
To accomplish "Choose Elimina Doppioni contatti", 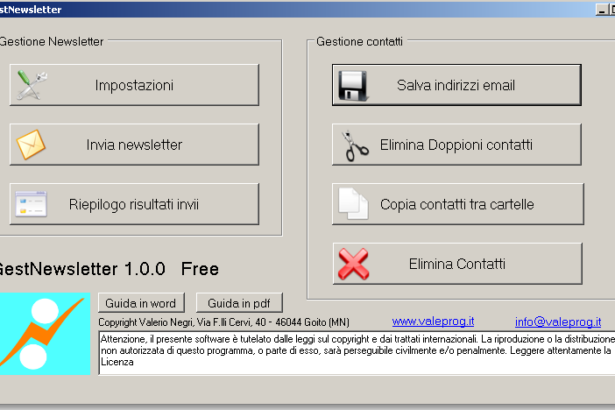I will (457, 144).
